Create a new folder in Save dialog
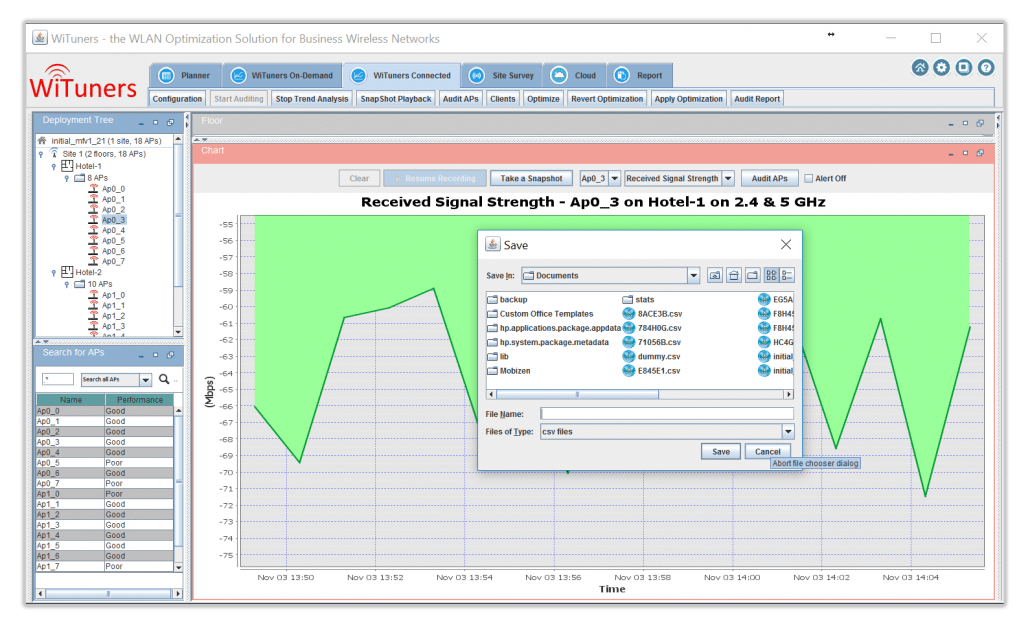The image size is (1030, 628). 752,276
